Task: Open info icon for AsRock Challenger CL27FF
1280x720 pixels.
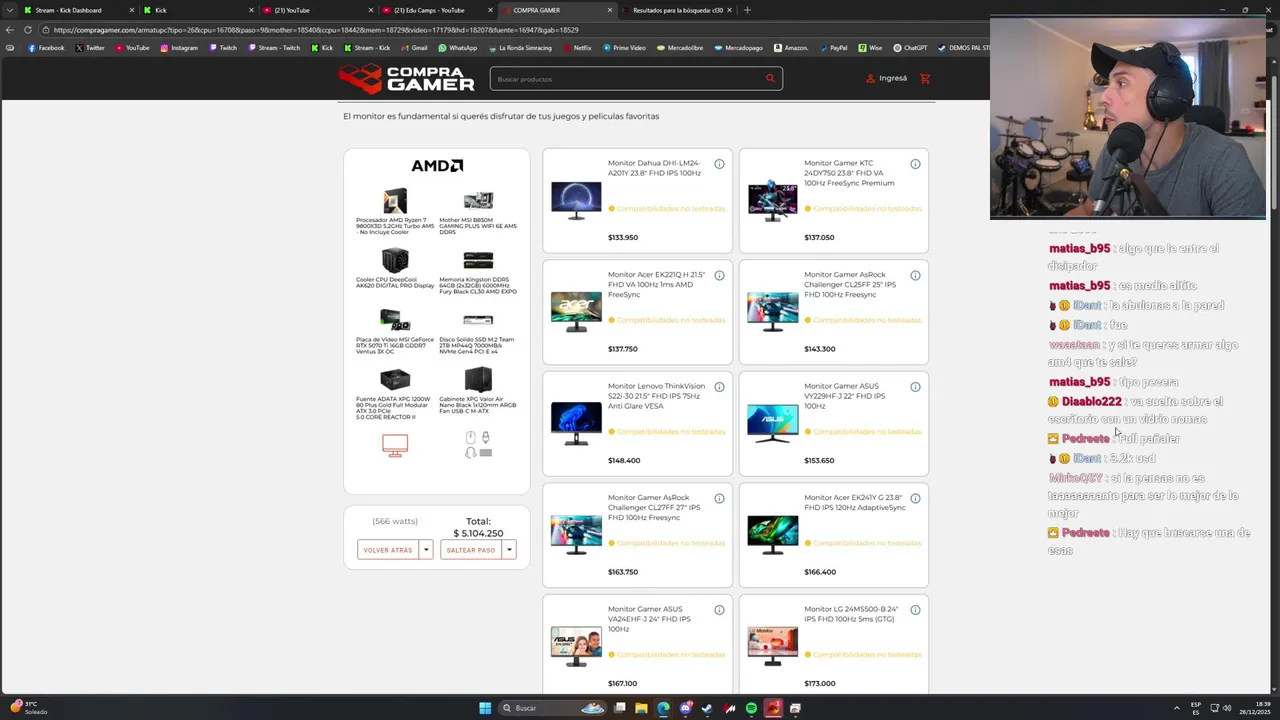Action: tap(719, 498)
